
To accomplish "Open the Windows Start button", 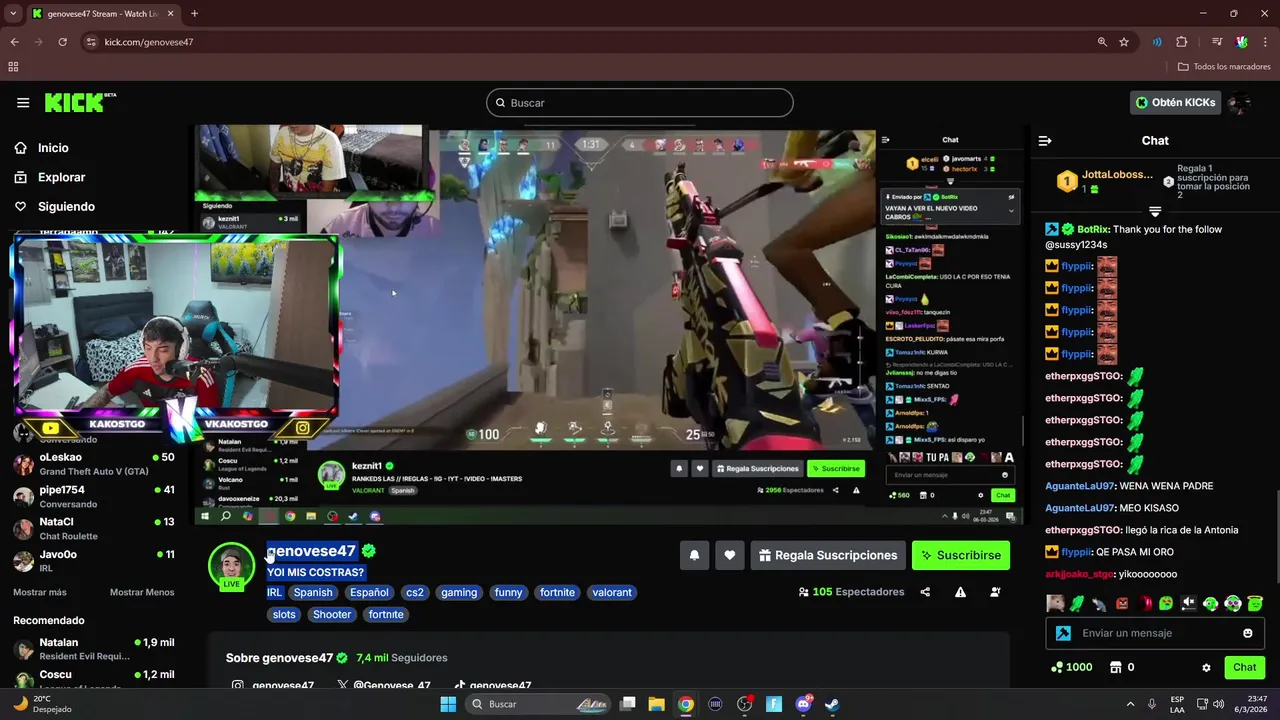I will coord(448,704).
